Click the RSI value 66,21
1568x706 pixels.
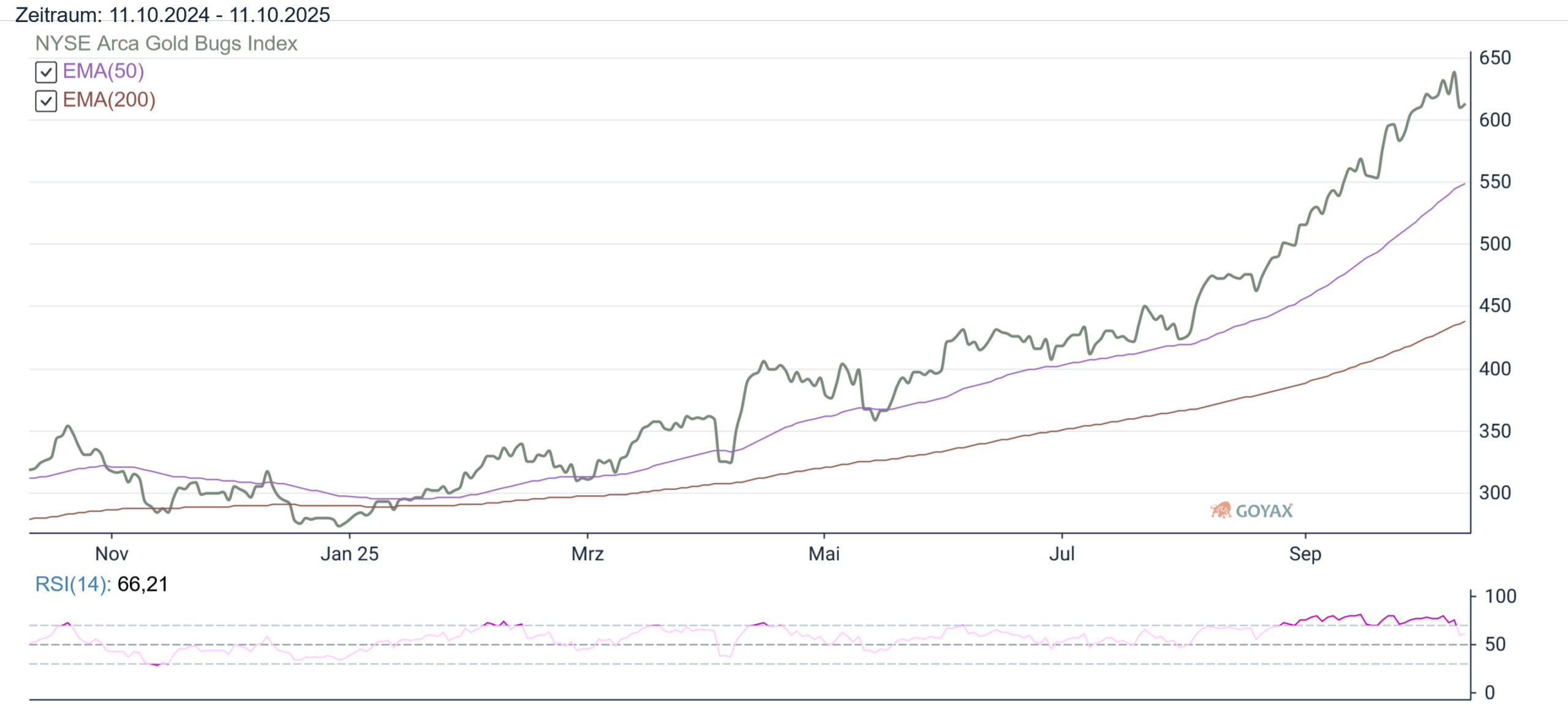[142, 584]
